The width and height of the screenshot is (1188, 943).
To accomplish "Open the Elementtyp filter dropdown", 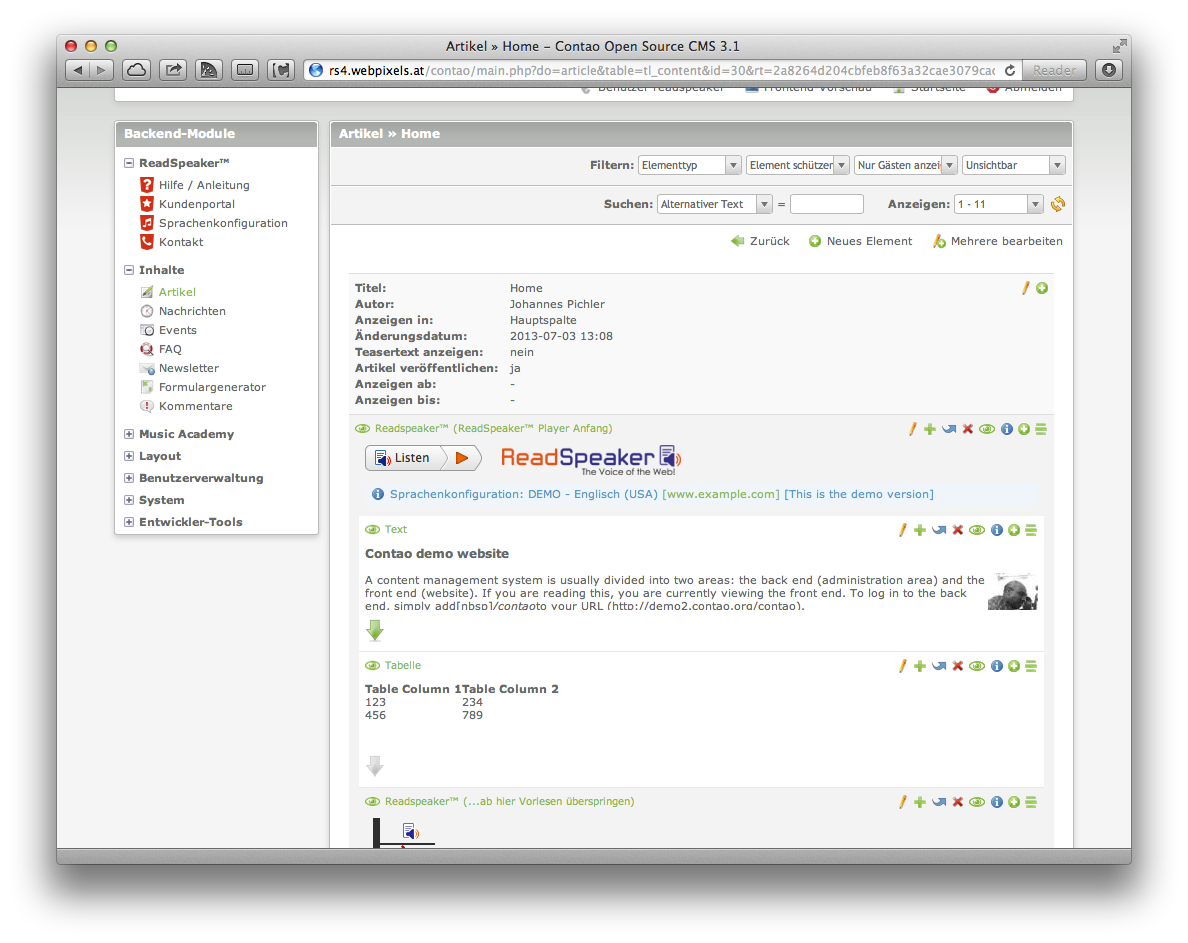I will [x=689, y=165].
